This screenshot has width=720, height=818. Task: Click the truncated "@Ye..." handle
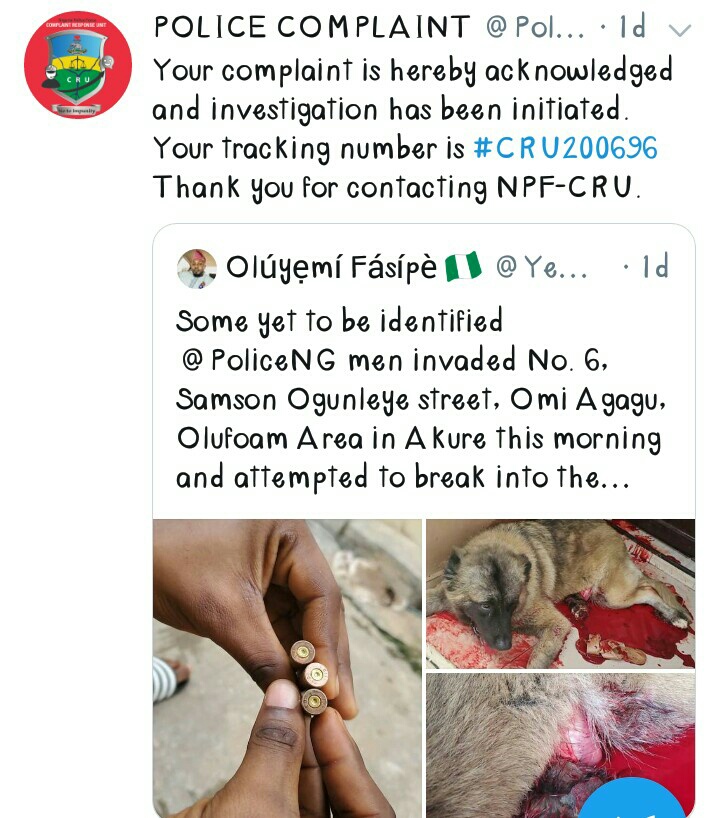point(542,268)
